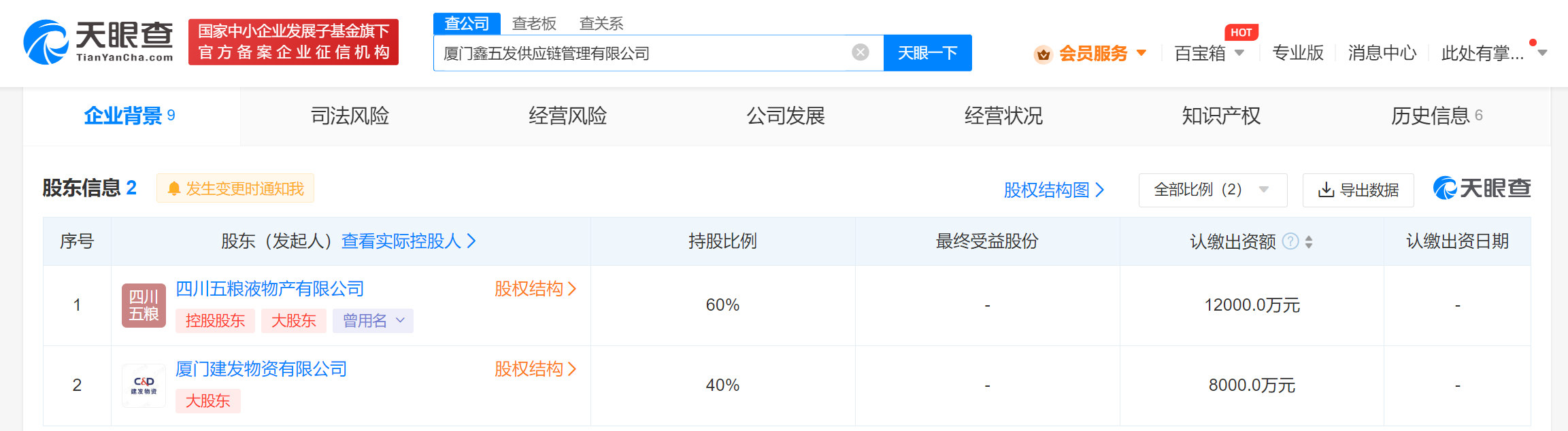
Task: Expand the 百宝箱 dropdown
Action: tap(1239, 53)
